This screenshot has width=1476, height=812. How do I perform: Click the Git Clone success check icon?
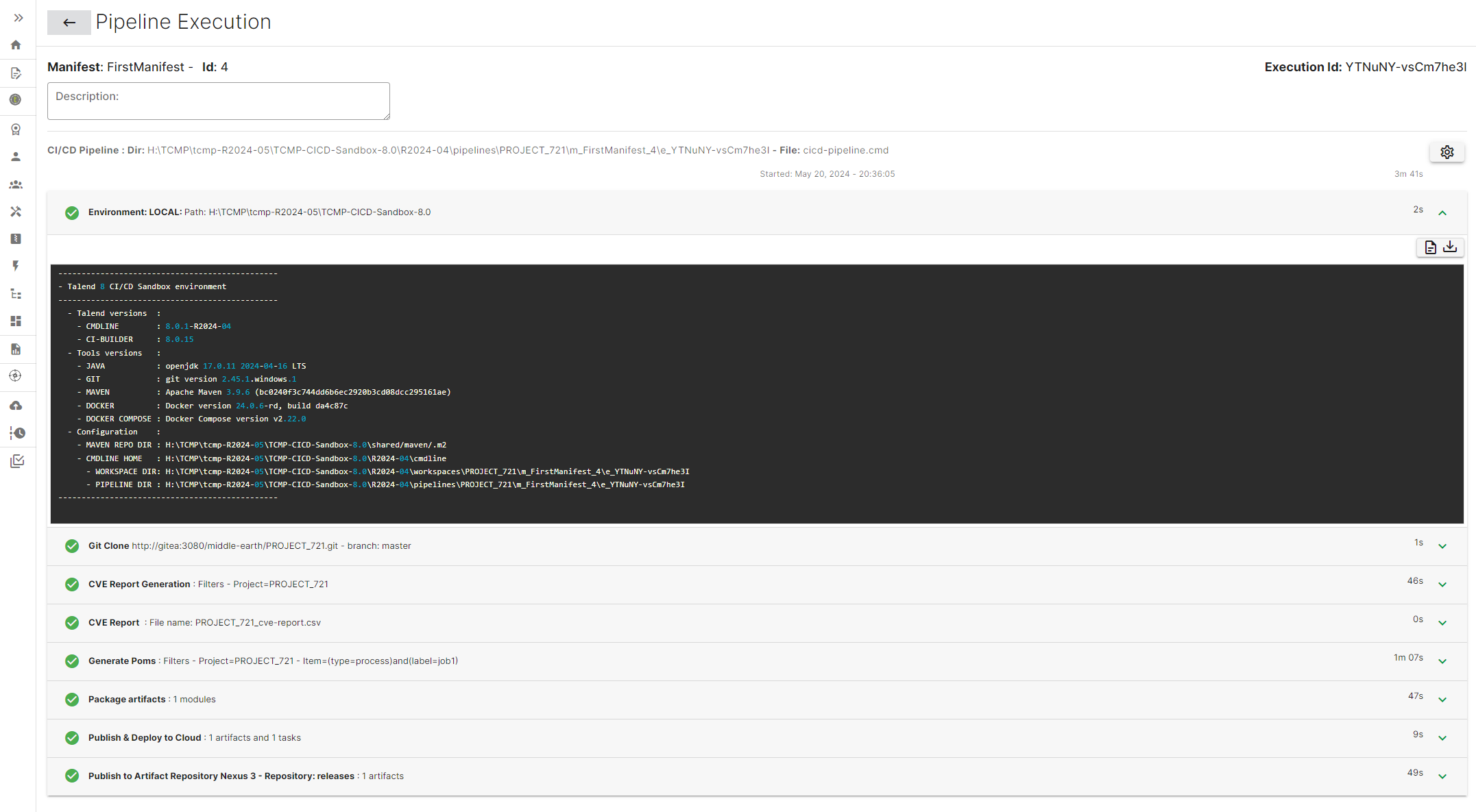click(72, 546)
